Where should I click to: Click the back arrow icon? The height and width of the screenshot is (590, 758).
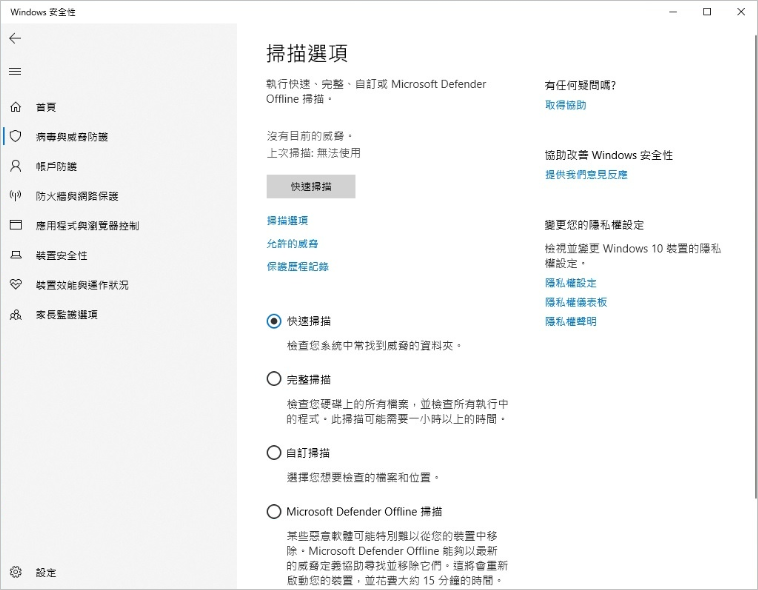coord(15,38)
